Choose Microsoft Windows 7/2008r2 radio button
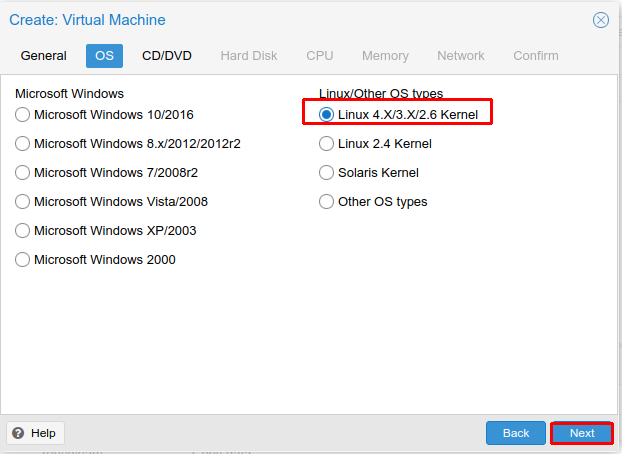 [x=23, y=173]
